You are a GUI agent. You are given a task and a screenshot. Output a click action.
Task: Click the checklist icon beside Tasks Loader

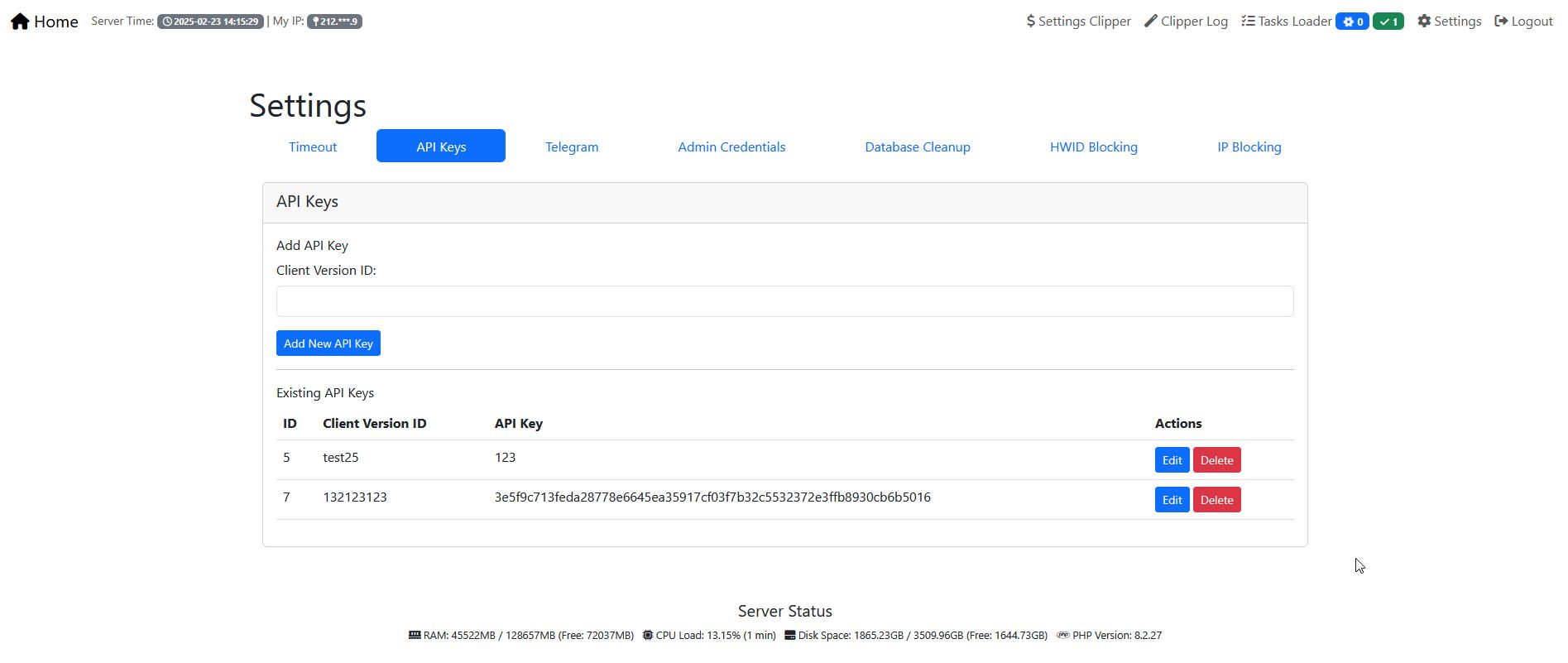[1249, 21]
